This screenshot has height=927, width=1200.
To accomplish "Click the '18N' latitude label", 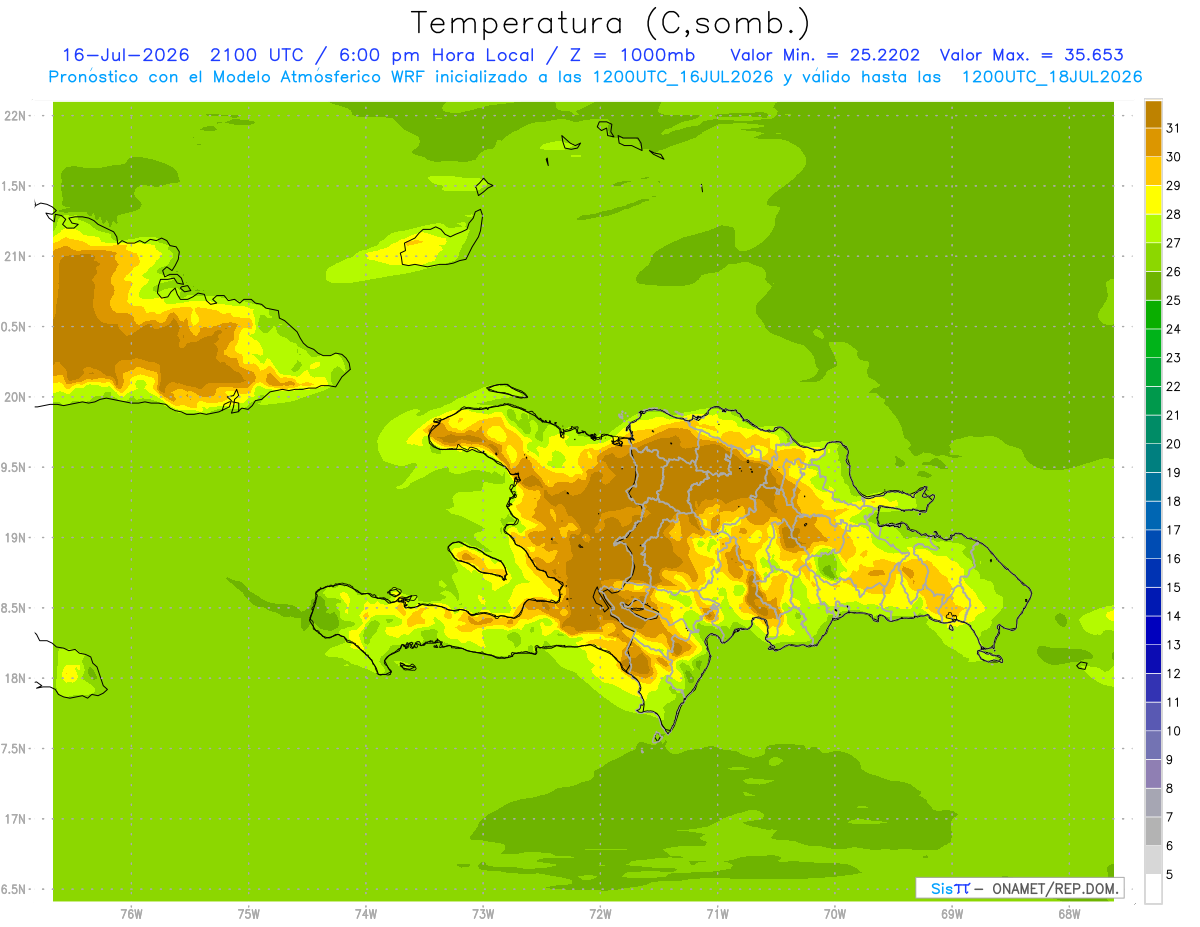I will tap(16, 679).
